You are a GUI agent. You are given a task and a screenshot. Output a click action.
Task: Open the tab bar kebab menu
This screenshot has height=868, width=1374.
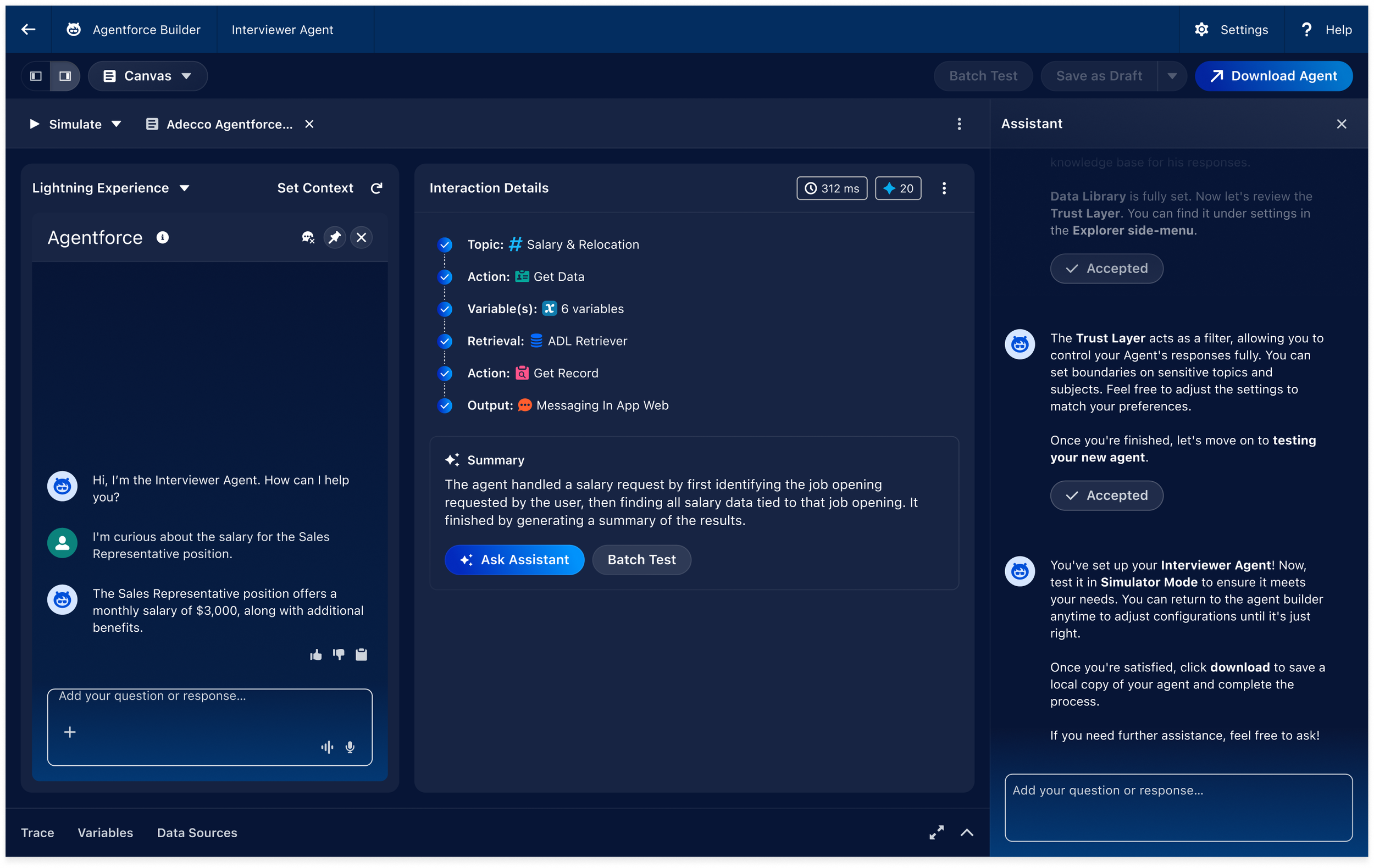[959, 124]
